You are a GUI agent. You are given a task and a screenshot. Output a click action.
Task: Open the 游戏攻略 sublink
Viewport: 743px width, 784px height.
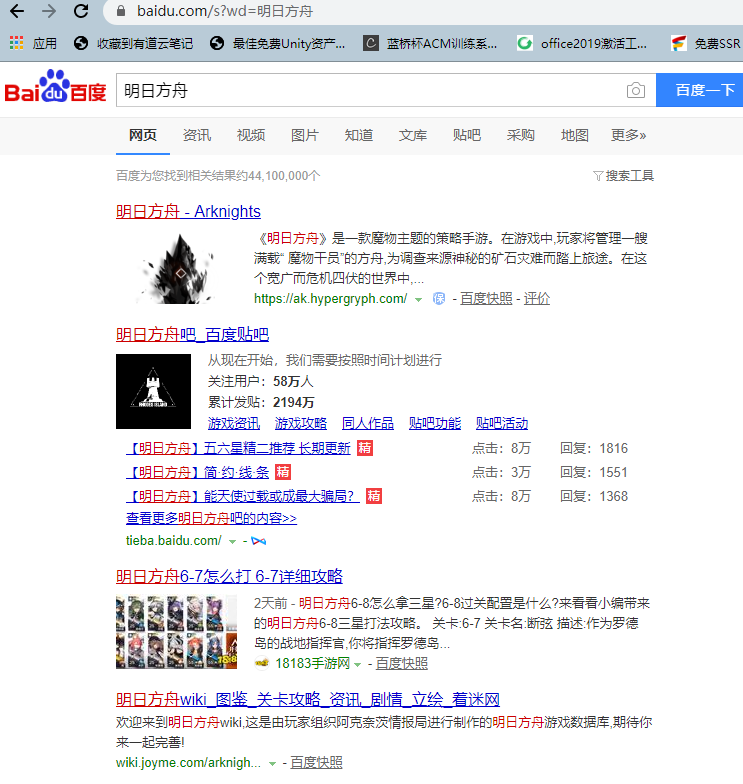(301, 423)
